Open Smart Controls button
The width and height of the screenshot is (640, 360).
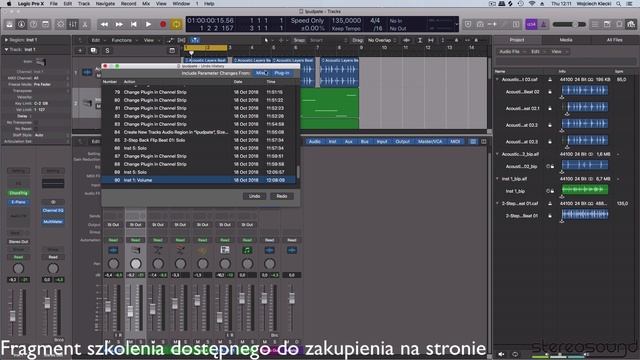pos(60,24)
